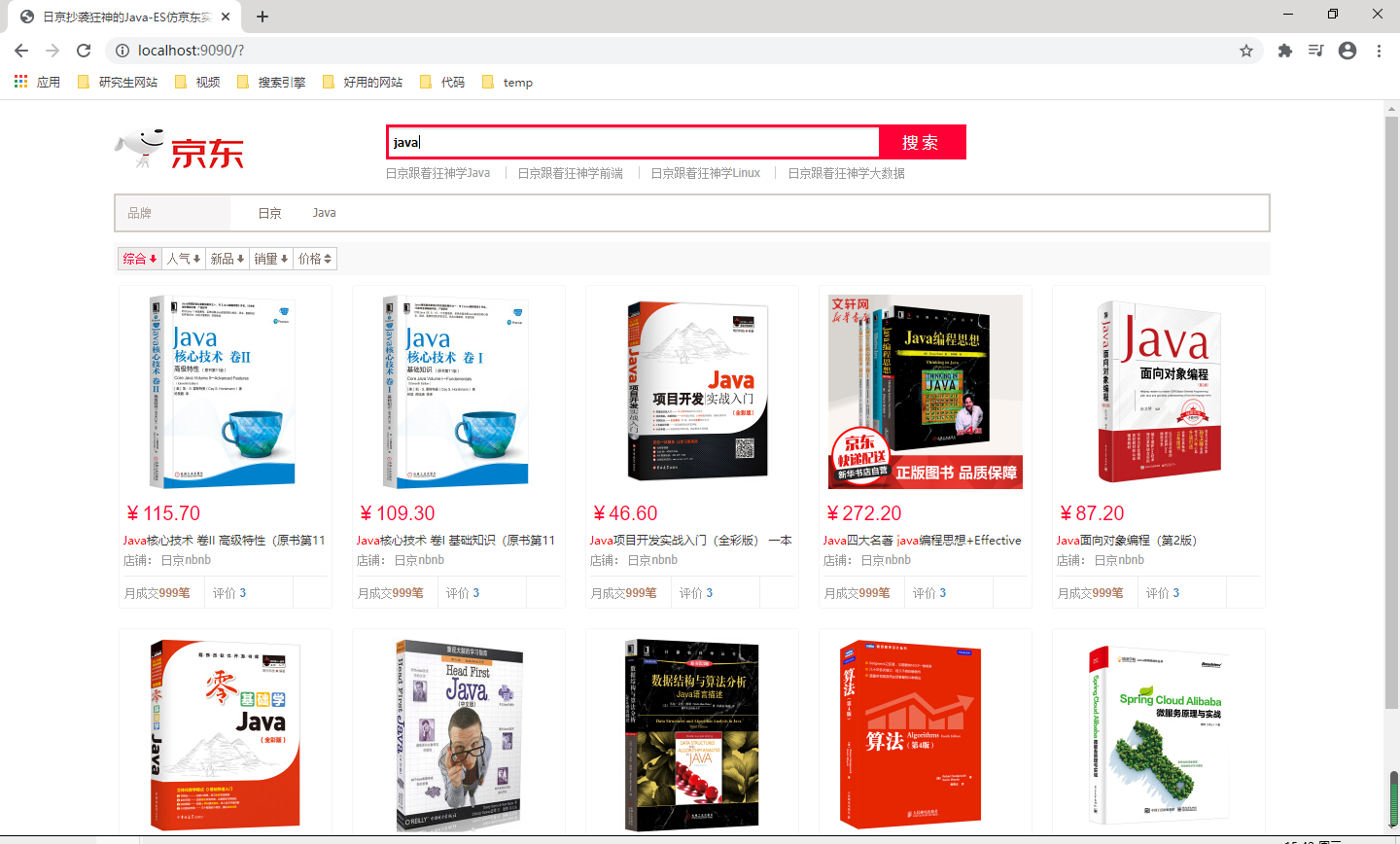Open the 好用的网站 bookmark folder
Screen dimensions: 1400x844
pos(363,83)
